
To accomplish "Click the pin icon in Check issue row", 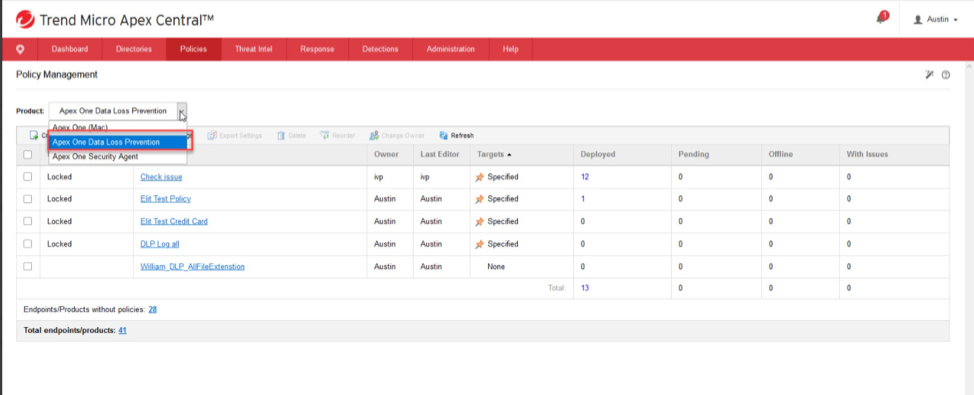I will click(x=479, y=177).
